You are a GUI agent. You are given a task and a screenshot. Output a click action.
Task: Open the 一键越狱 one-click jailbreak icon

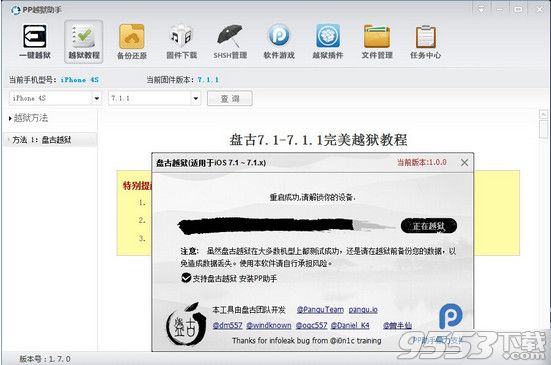35,41
